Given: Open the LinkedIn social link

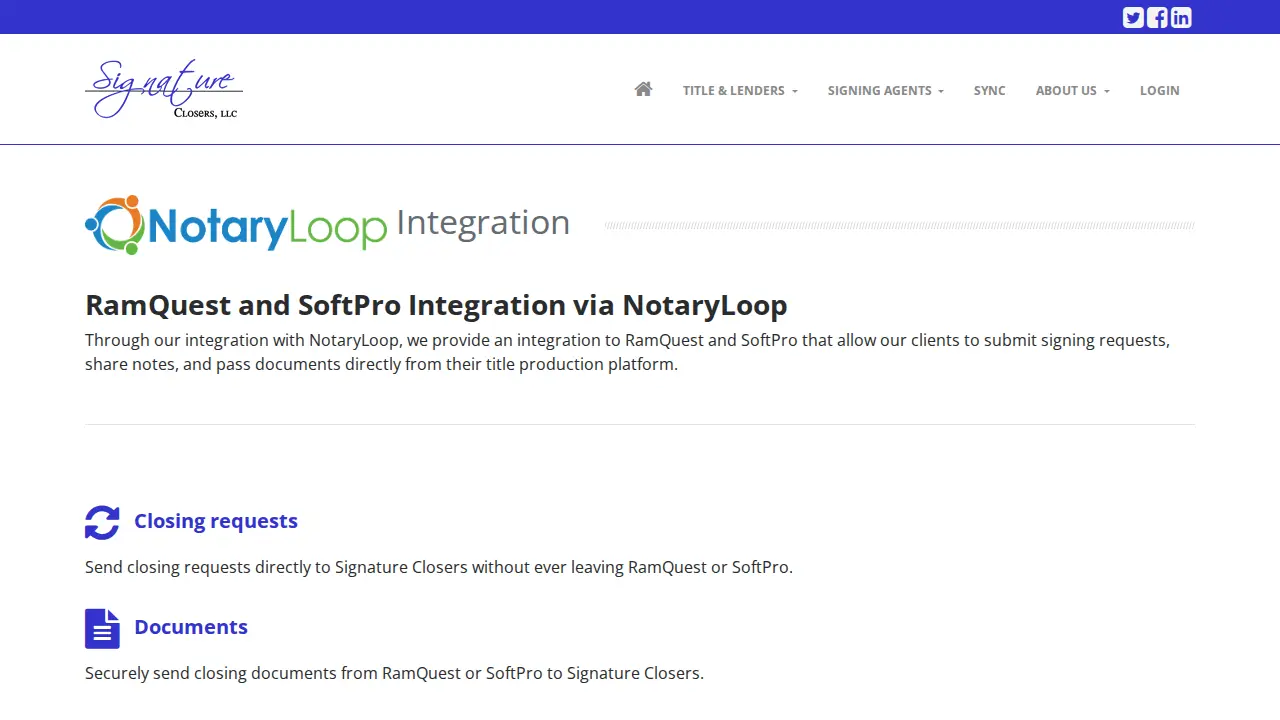Looking at the screenshot, I should [1181, 17].
